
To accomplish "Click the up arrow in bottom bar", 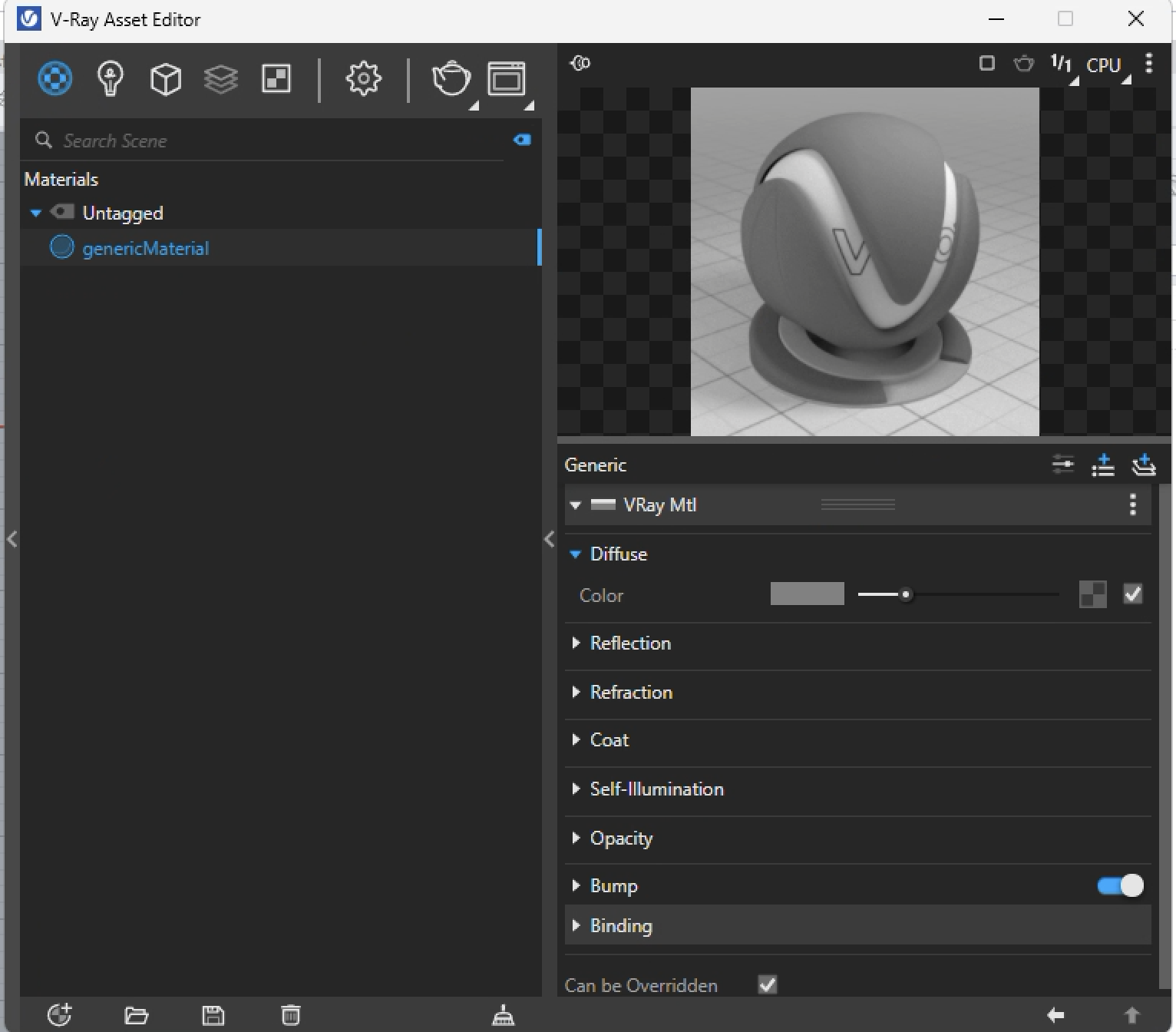I will click(1132, 1015).
